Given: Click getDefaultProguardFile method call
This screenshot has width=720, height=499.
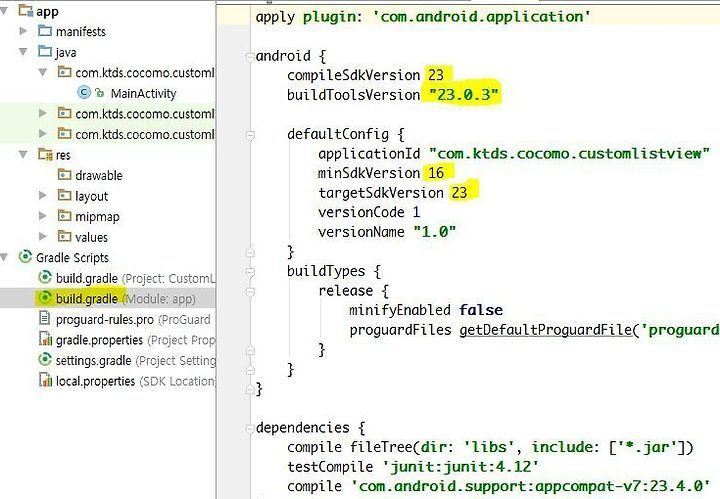Looking at the screenshot, I should (x=546, y=330).
